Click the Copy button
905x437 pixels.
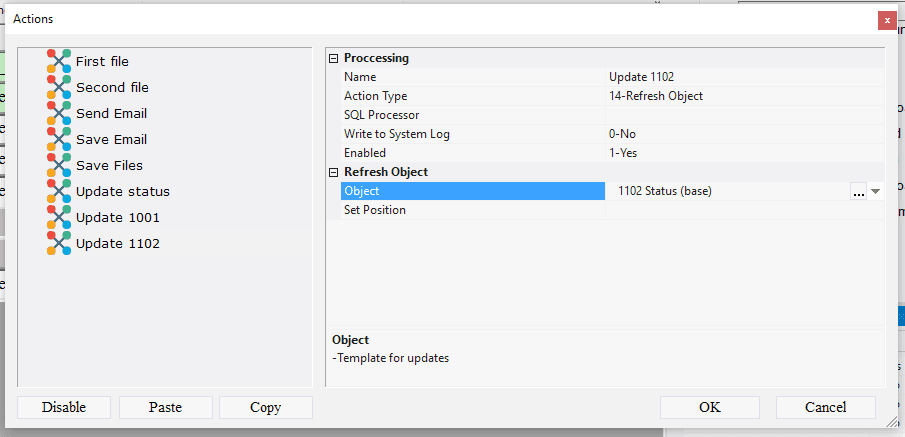click(266, 407)
